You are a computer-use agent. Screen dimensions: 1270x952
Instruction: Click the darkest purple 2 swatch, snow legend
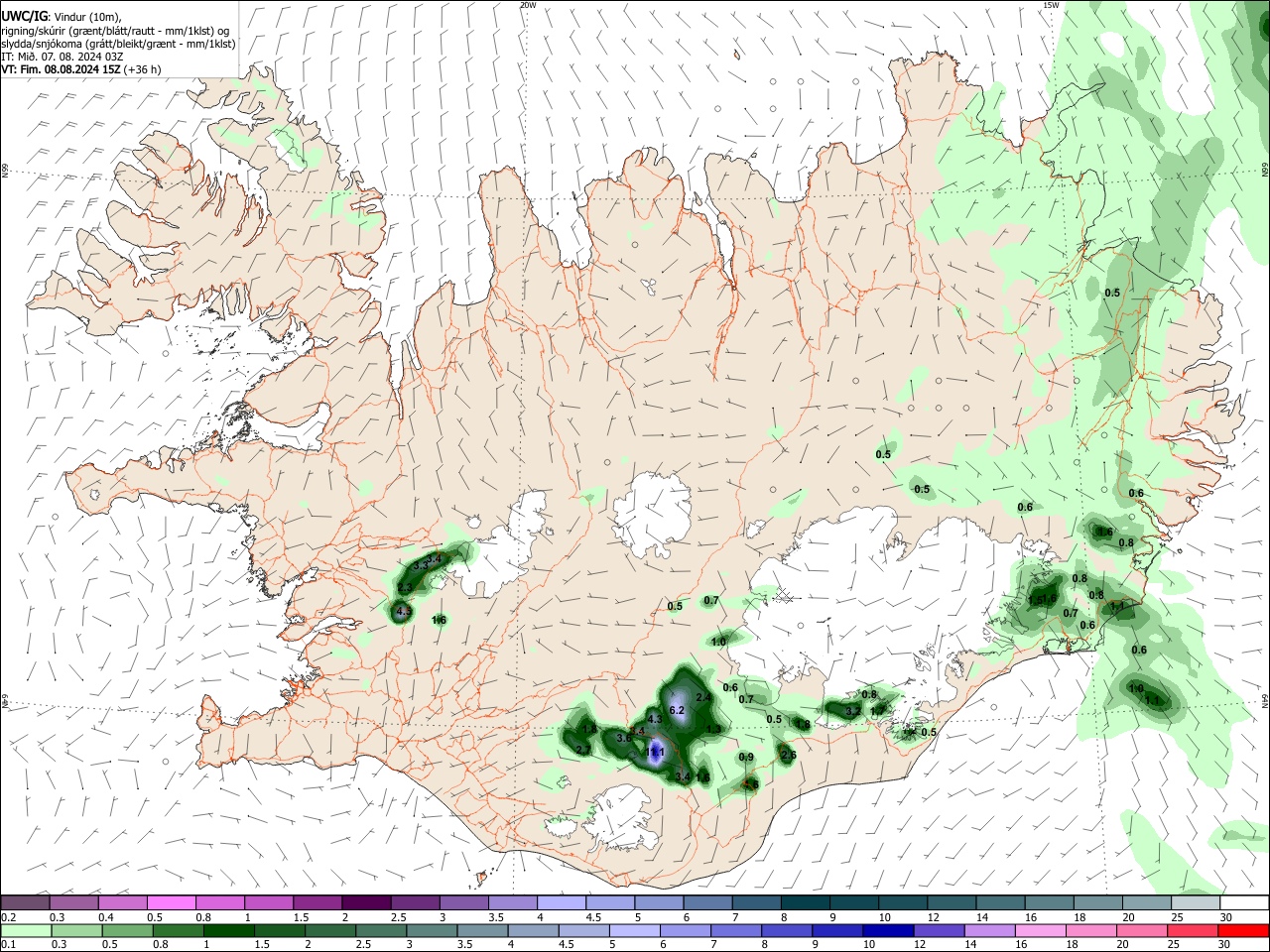365,902
